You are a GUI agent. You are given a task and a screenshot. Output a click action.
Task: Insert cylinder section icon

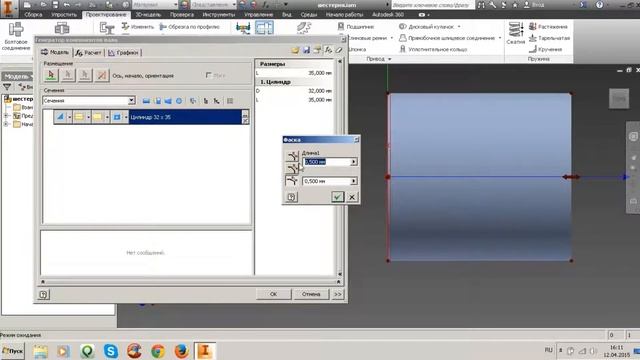[146, 100]
